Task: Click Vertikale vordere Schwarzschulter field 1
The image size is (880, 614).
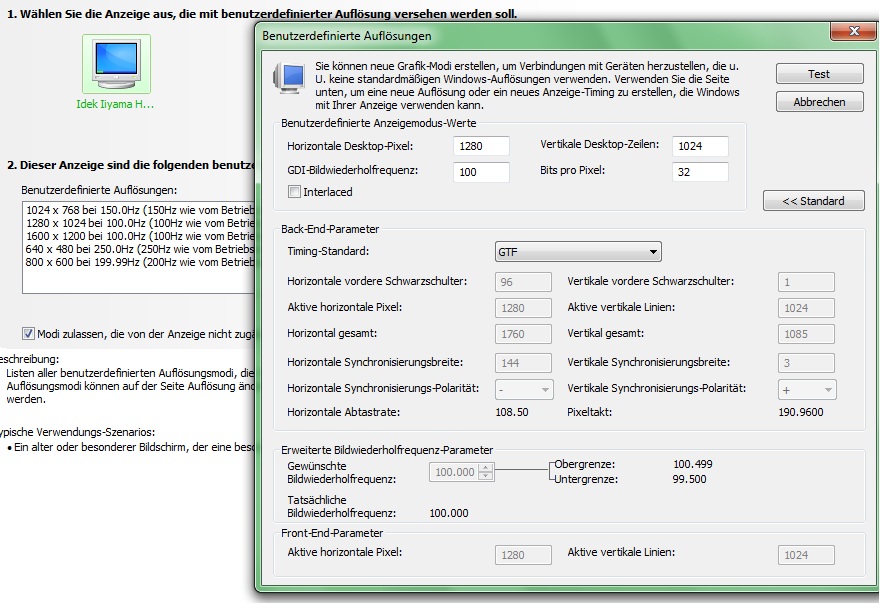Action: pyautogui.click(x=806, y=282)
